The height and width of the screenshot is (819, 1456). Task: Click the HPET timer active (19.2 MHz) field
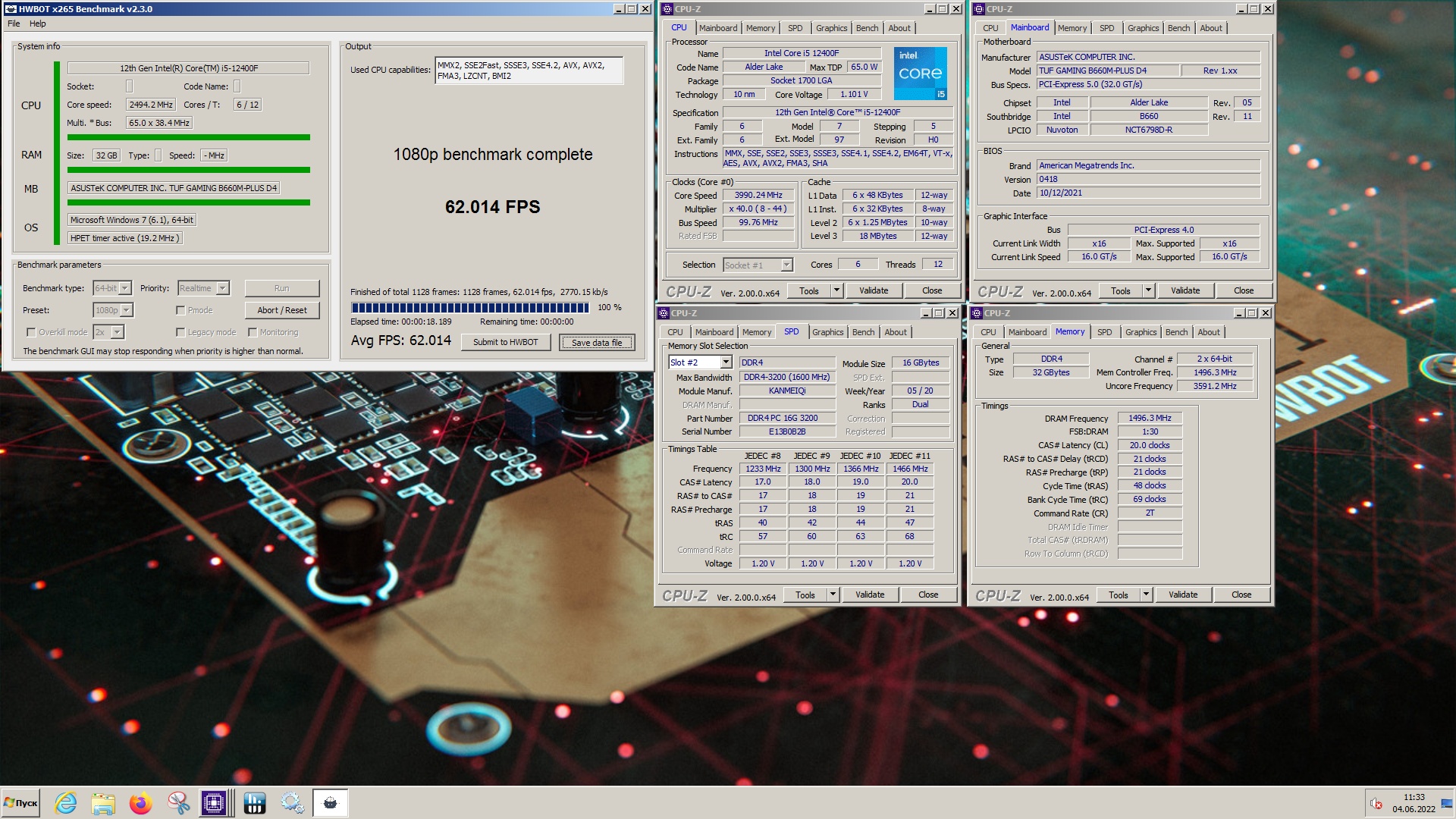click(x=125, y=238)
